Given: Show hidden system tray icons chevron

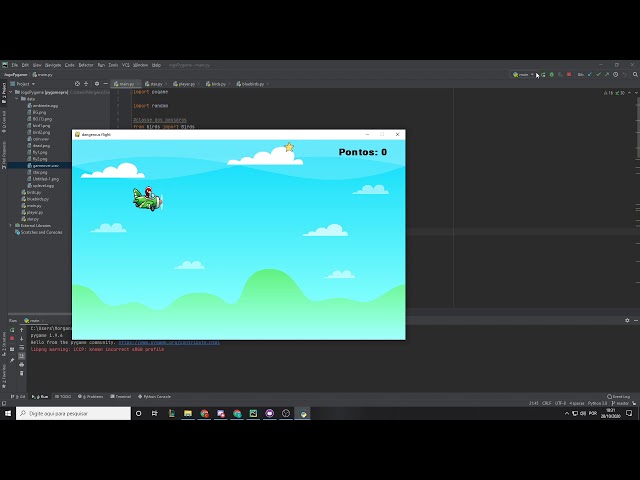Looking at the screenshot, I should tap(567, 413).
